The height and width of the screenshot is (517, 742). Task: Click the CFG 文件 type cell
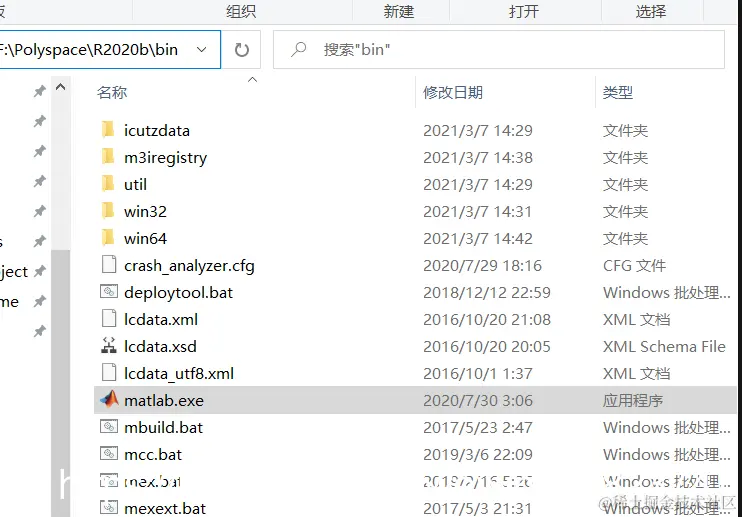pos(634,265)
